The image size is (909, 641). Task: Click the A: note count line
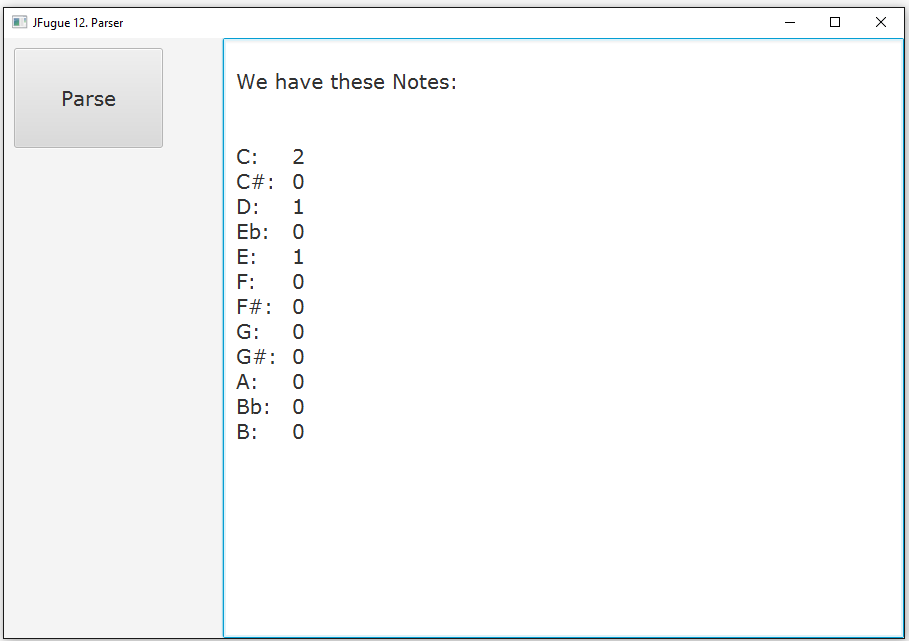point(270,382)
